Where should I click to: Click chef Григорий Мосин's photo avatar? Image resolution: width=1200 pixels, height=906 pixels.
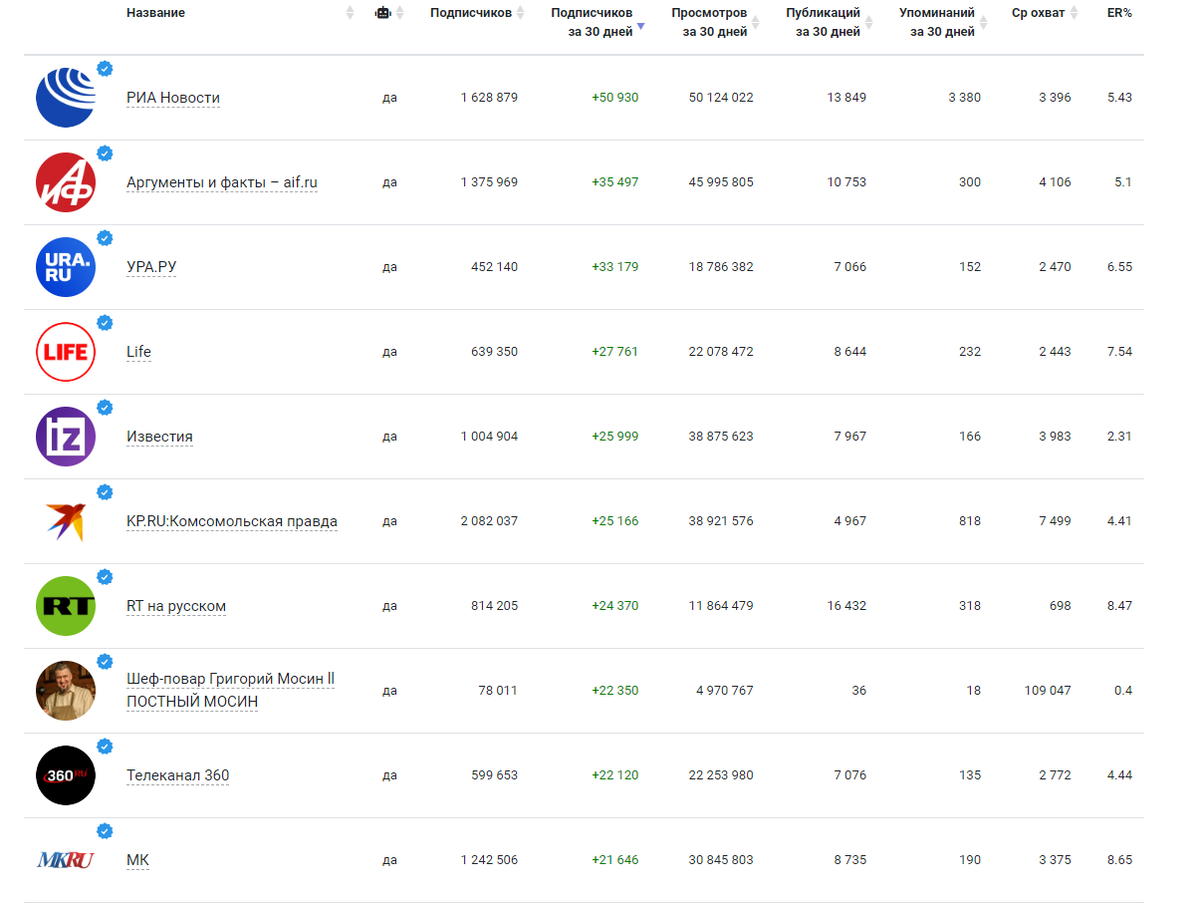coord(65,691)
